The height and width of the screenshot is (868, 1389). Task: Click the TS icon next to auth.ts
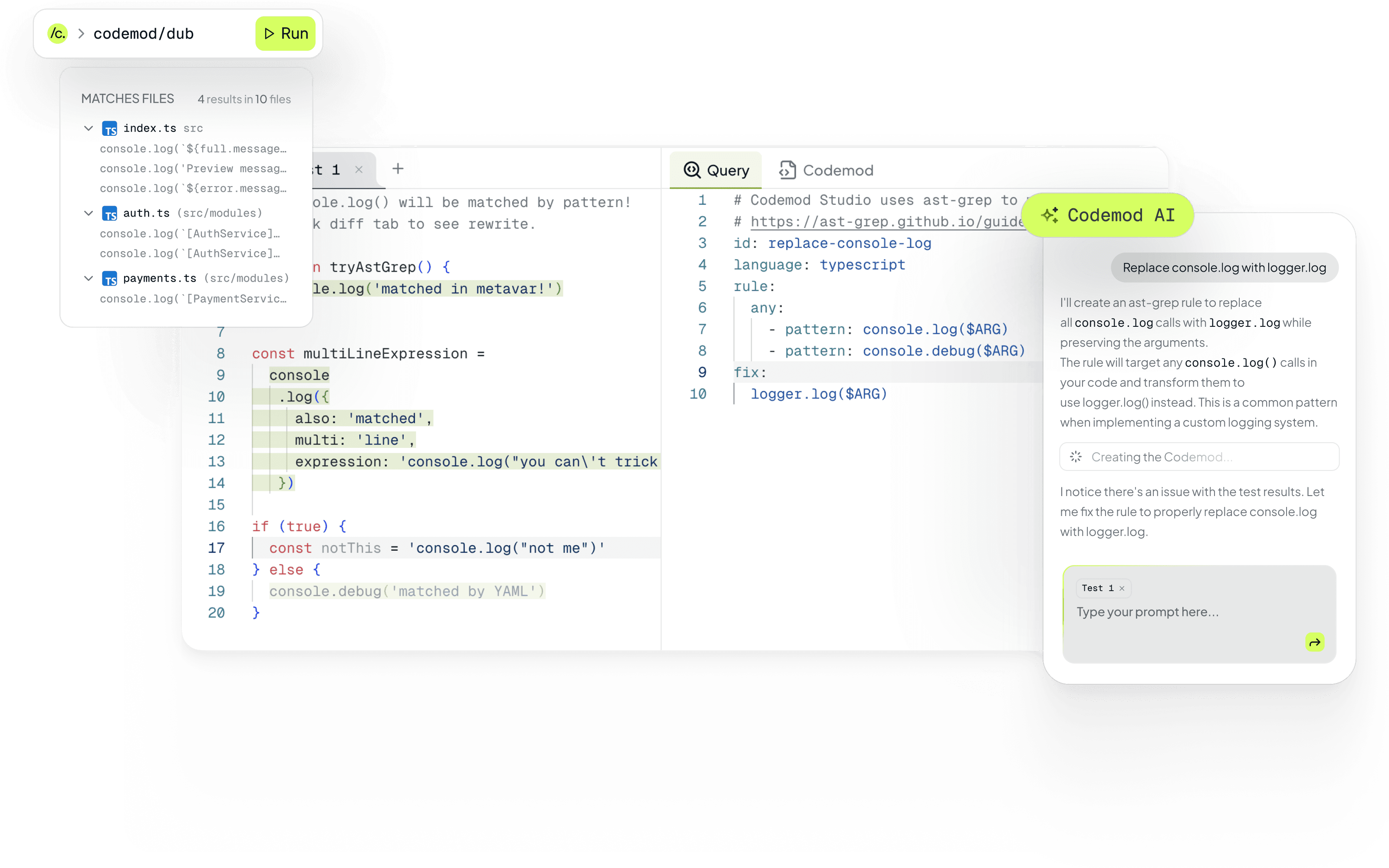pyautogui.click(x=111, y=213)
